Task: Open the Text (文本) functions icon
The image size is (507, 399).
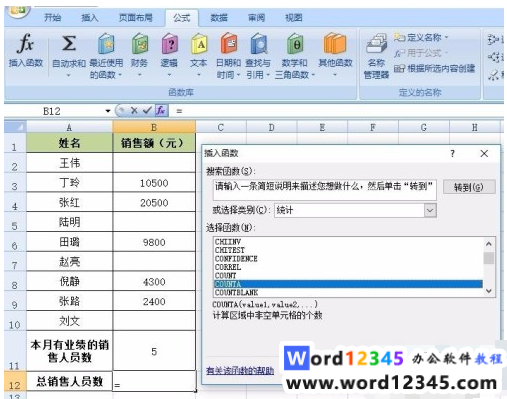Action: (199, 44)
